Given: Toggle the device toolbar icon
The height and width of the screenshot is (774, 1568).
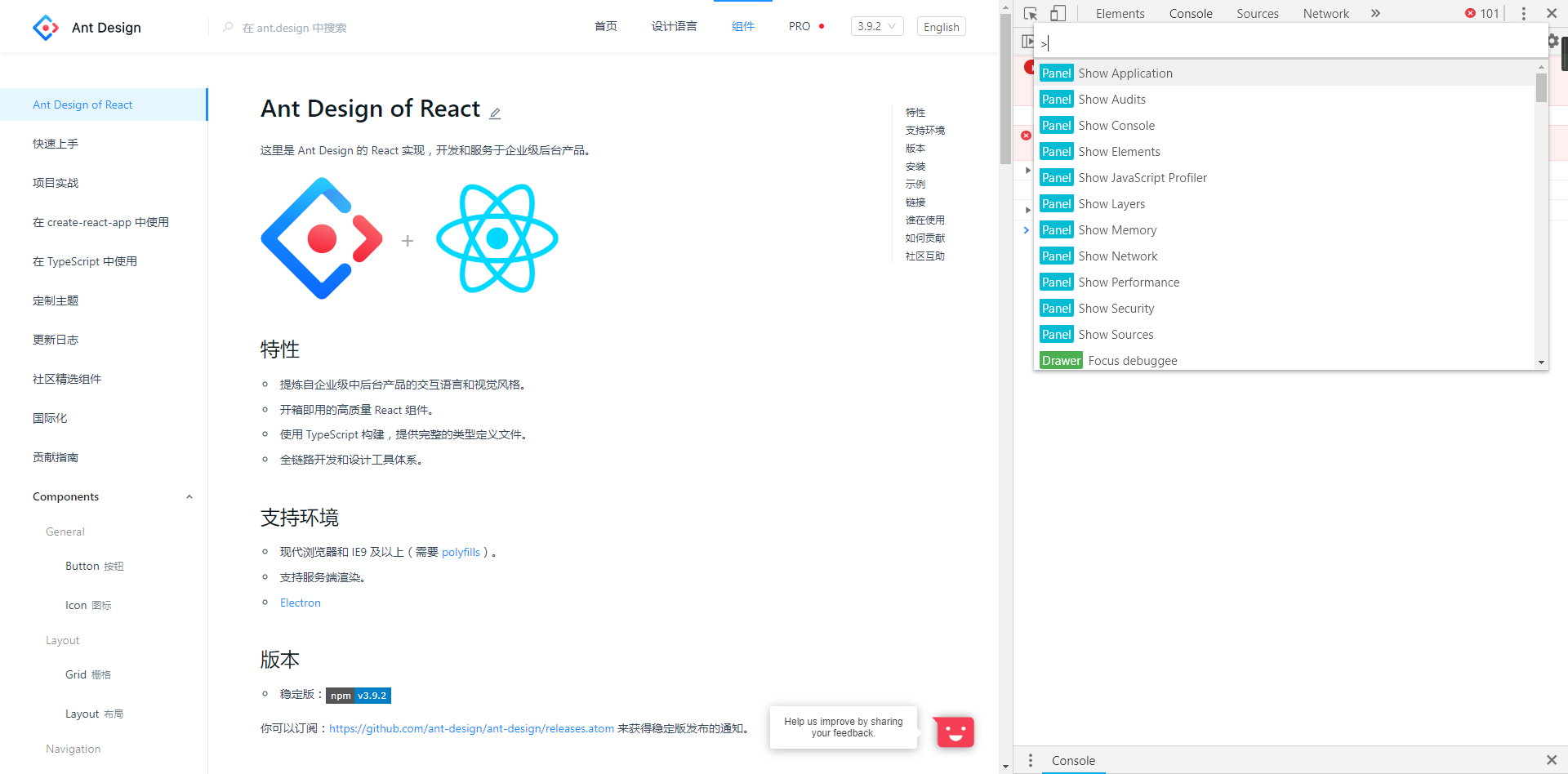Looking at the screenshot, I should pyautogui.click(x=1058, y=13).
